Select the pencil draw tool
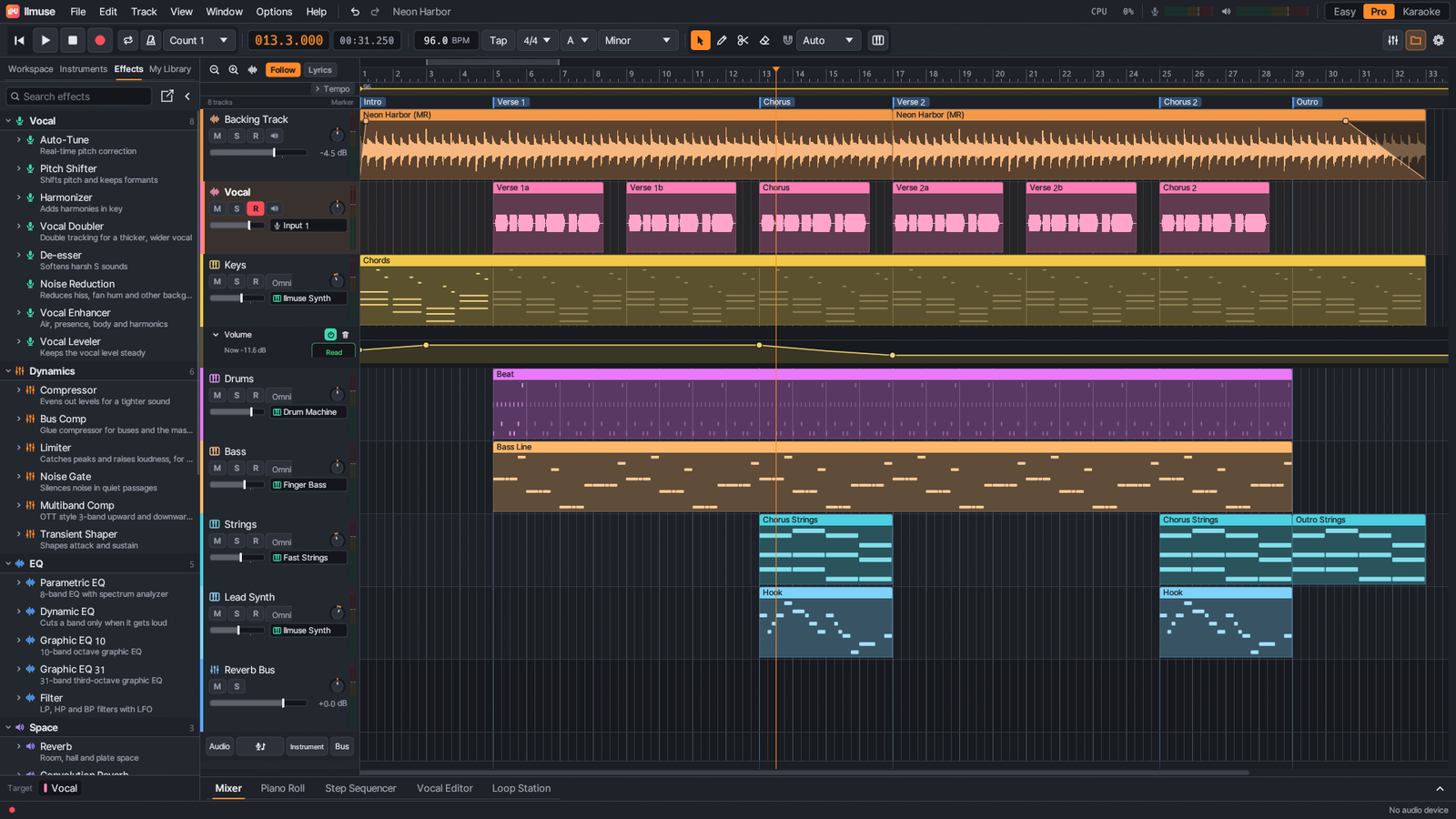This screenshot has height=819, width=1456. tap(722, 40)
